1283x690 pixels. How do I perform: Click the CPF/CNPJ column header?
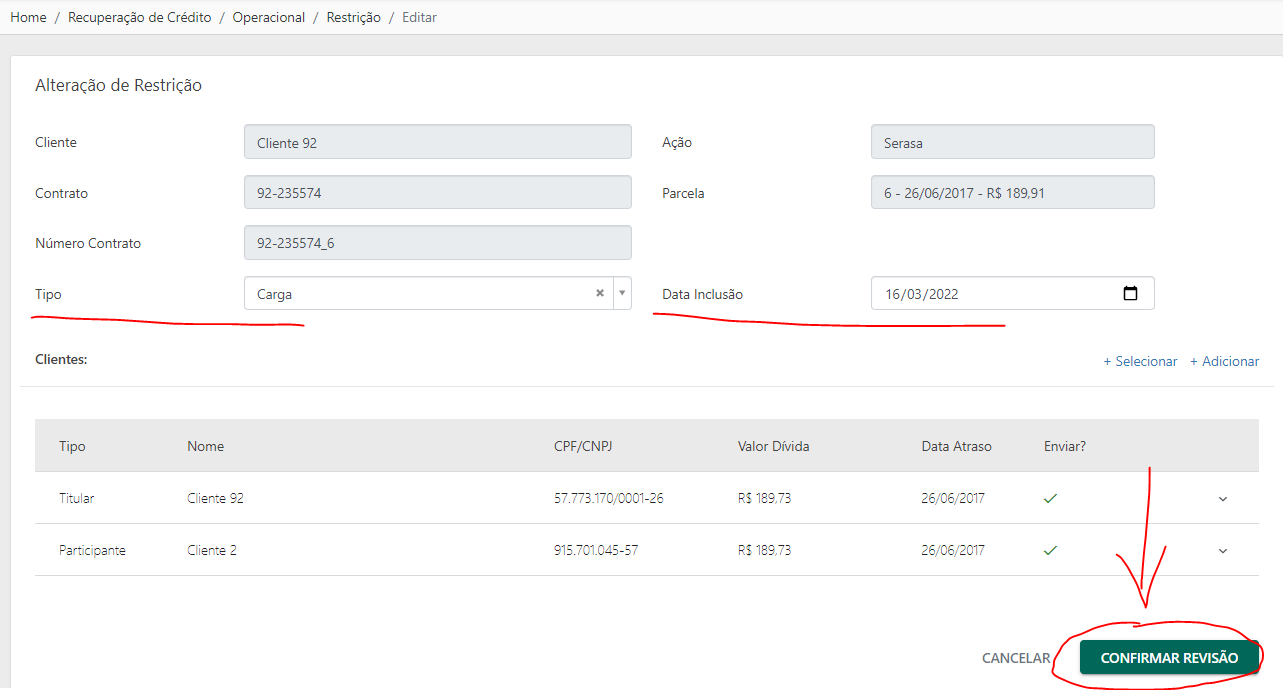point(583,446)
